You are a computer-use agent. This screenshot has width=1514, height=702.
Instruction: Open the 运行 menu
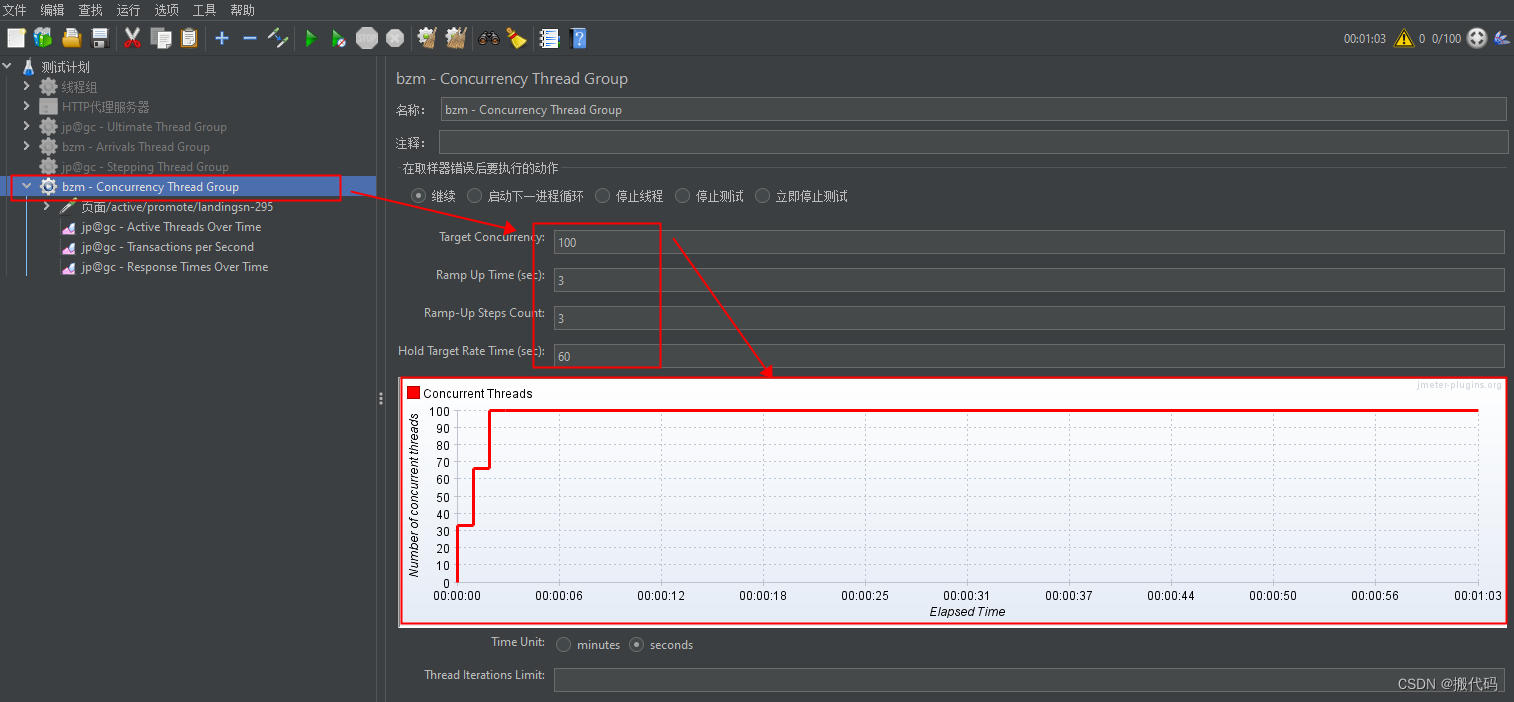128,10
